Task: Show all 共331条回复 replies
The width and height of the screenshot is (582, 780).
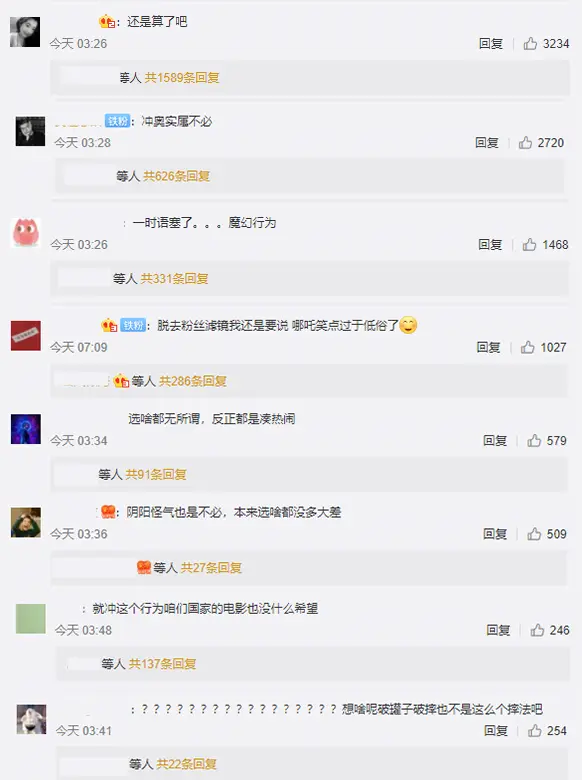Action: point(174,279)
